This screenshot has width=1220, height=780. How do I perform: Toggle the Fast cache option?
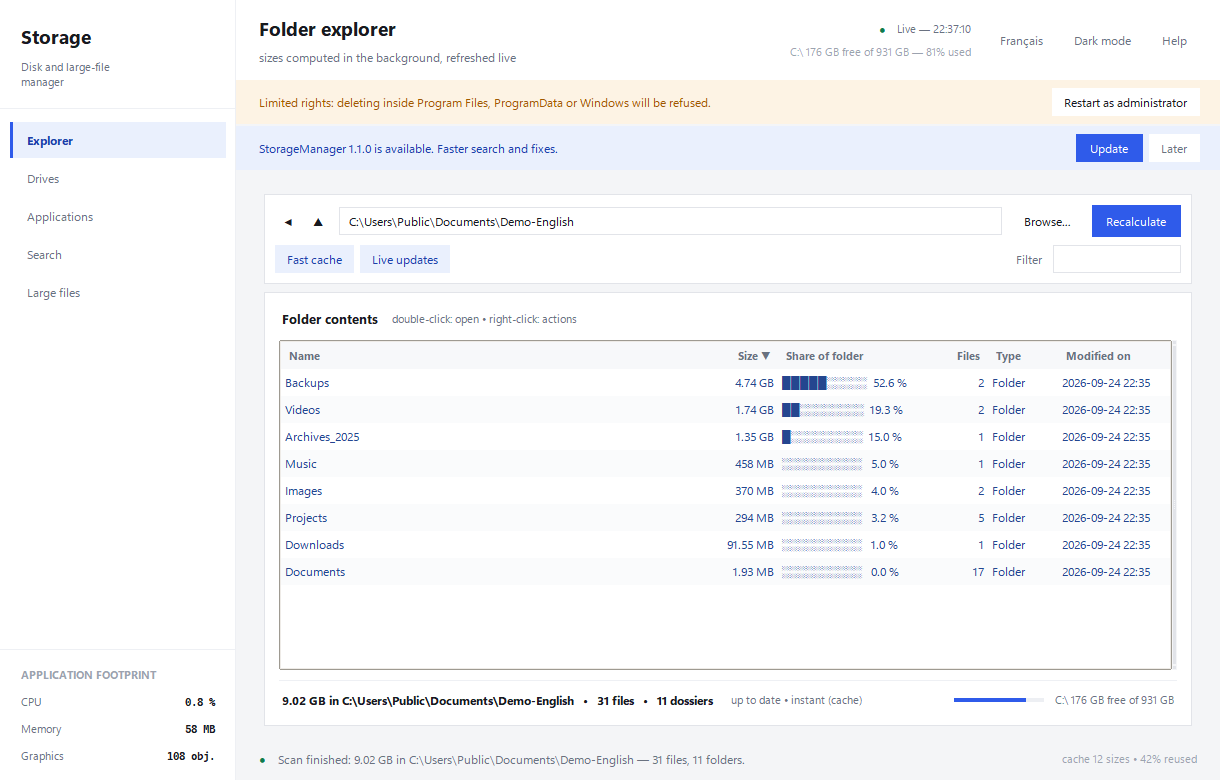pos(314,260)
